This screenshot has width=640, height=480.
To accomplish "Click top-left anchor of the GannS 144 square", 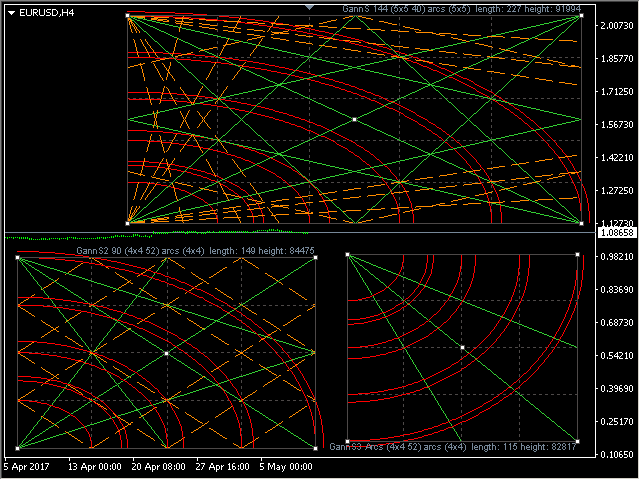I will coord(128,16).
